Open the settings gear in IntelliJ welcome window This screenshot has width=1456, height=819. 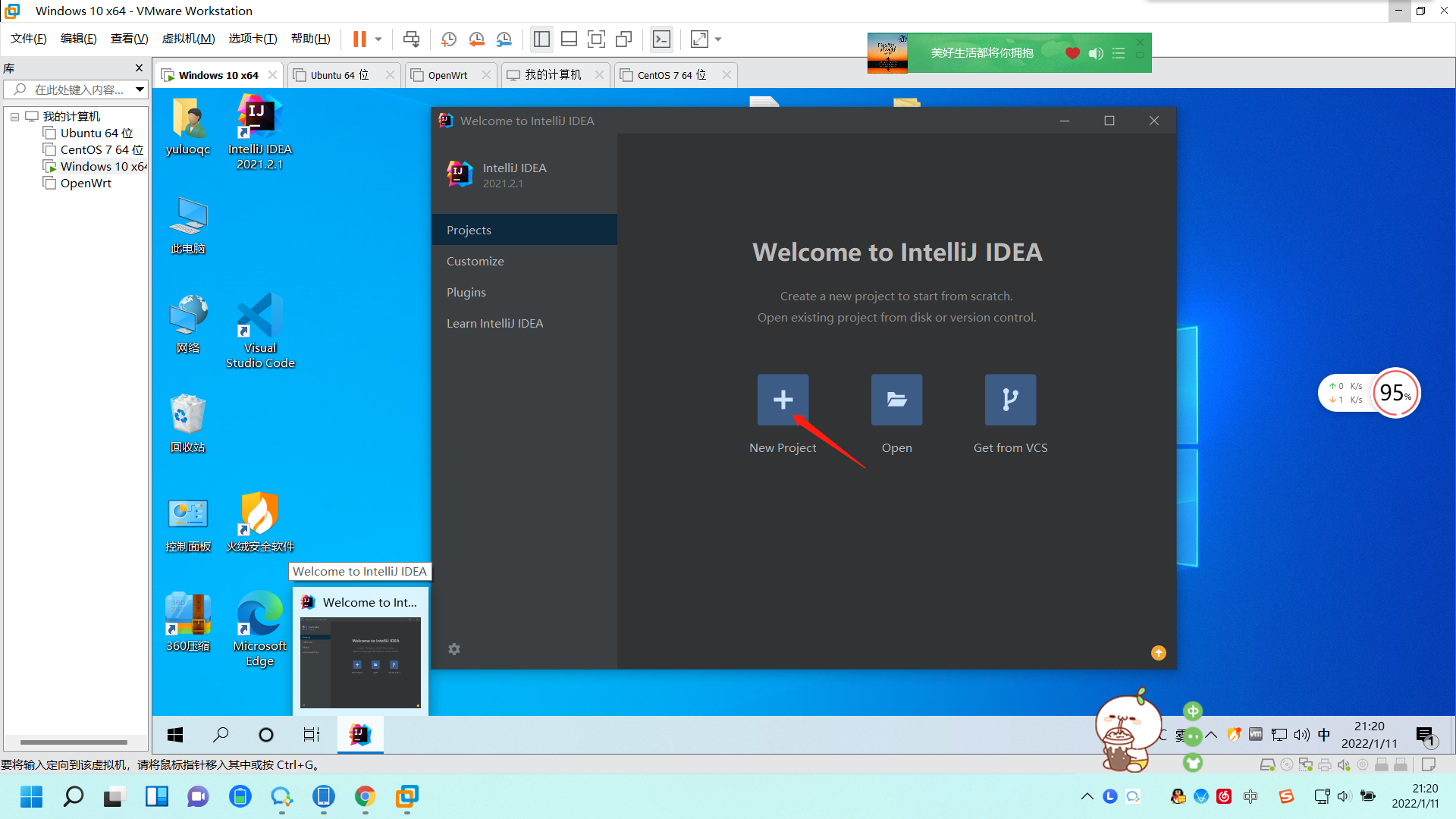(x=454, y=649)
